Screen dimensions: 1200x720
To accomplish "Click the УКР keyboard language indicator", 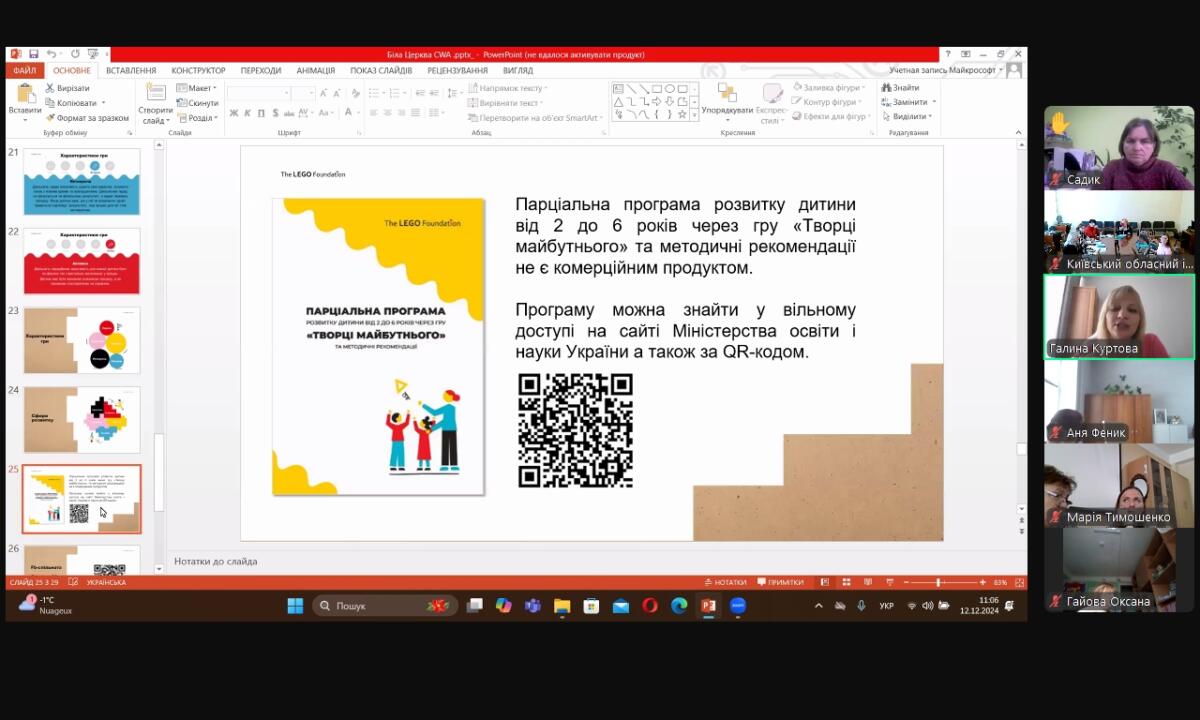I will click(x=887, y=606).
